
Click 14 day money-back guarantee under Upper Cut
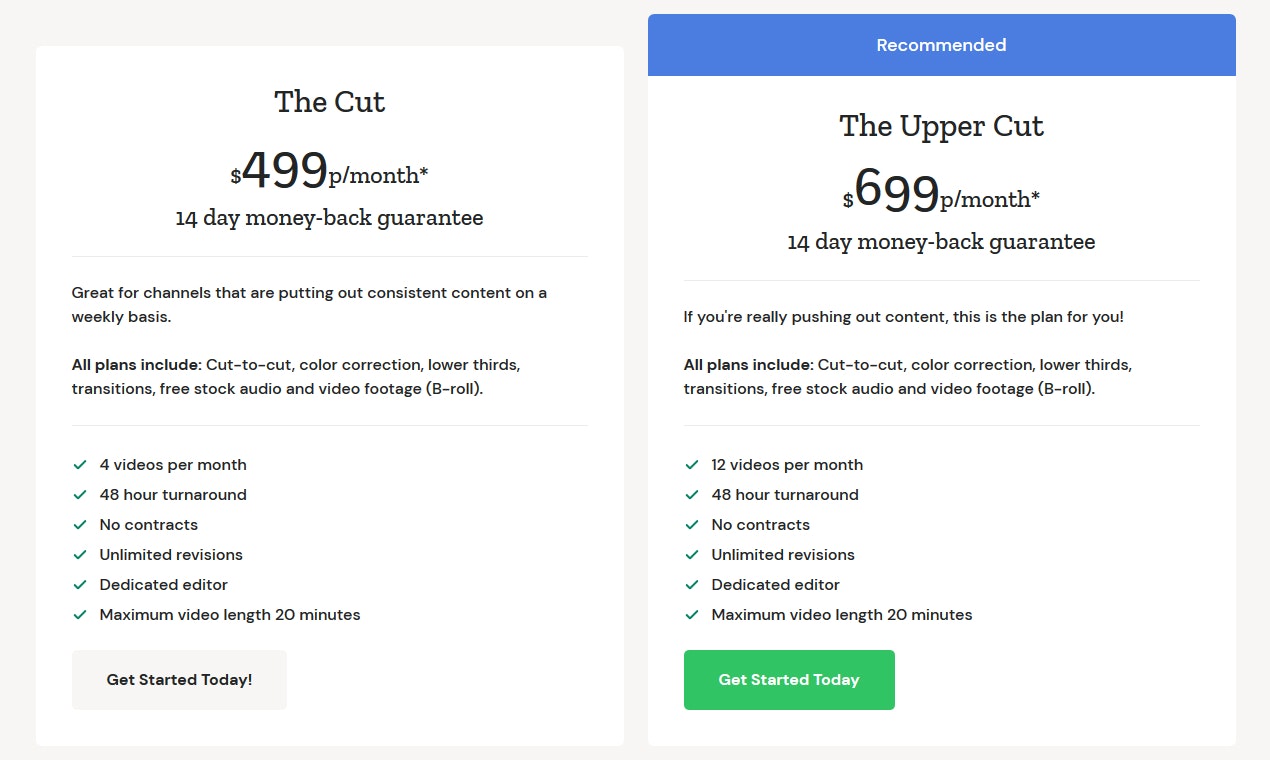coord(942,242)
